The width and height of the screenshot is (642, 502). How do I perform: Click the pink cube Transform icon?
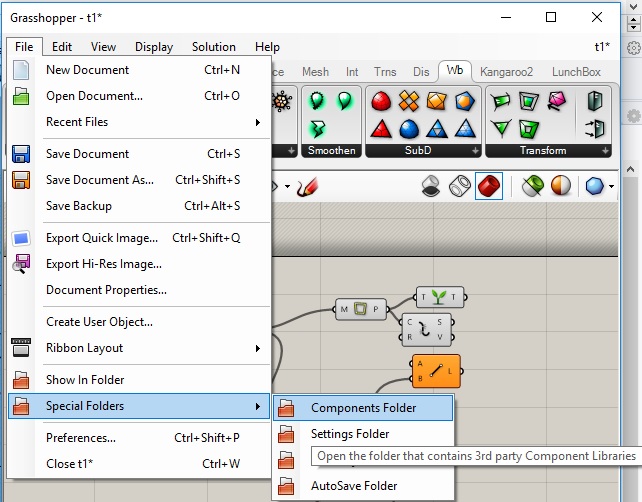click(x=556, y=101)
